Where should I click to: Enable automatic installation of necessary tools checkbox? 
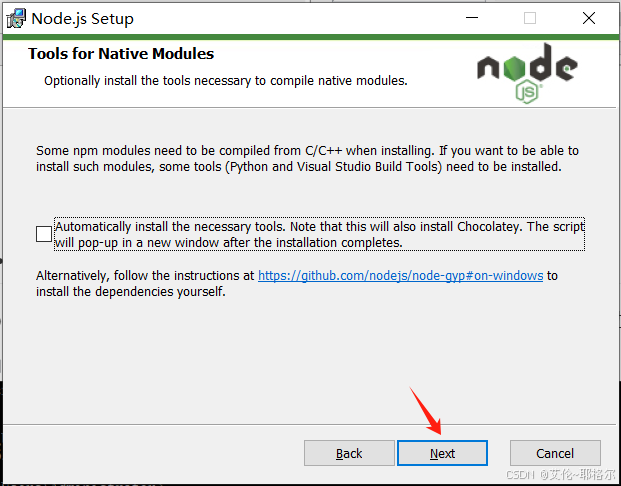click(43, 234)
